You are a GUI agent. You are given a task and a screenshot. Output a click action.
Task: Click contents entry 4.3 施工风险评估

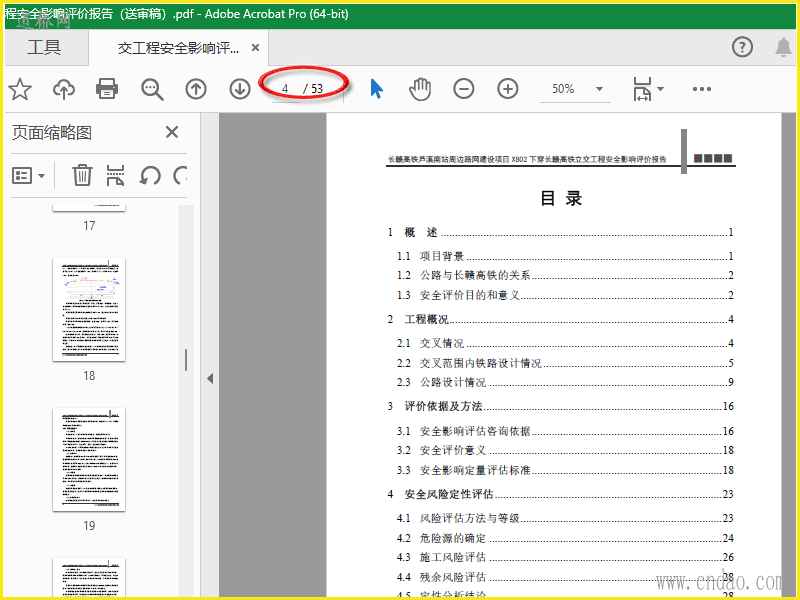565,557
